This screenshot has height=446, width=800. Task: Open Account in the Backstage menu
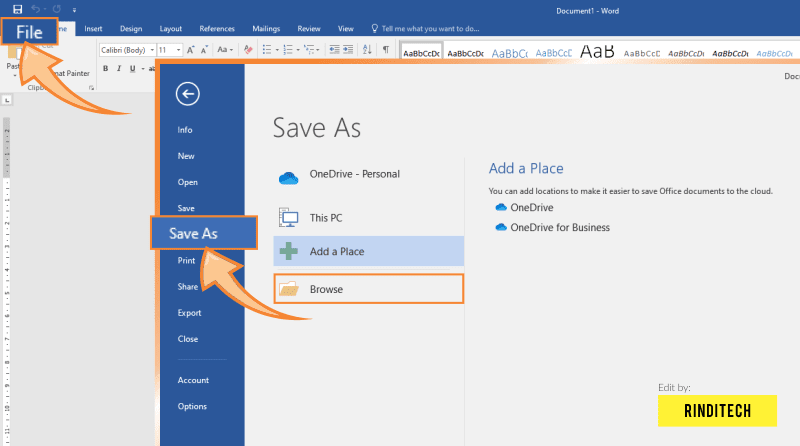pyautogui.click(x=193, y=380)
